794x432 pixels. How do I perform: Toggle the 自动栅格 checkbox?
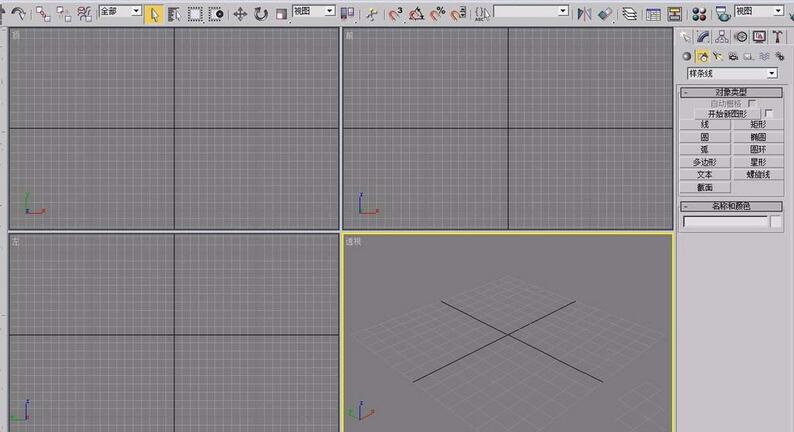point(752,103)
